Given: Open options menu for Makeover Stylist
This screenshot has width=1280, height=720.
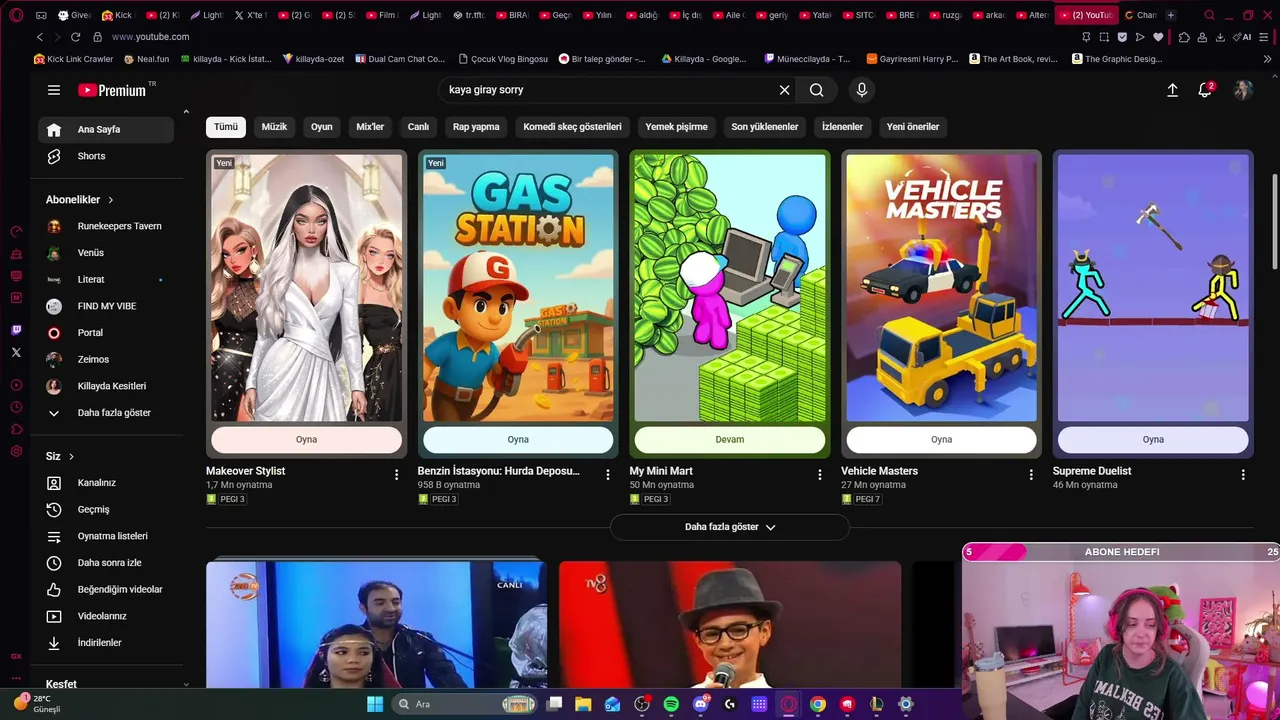Looking at the screenshot, I should tap(396, 475).
